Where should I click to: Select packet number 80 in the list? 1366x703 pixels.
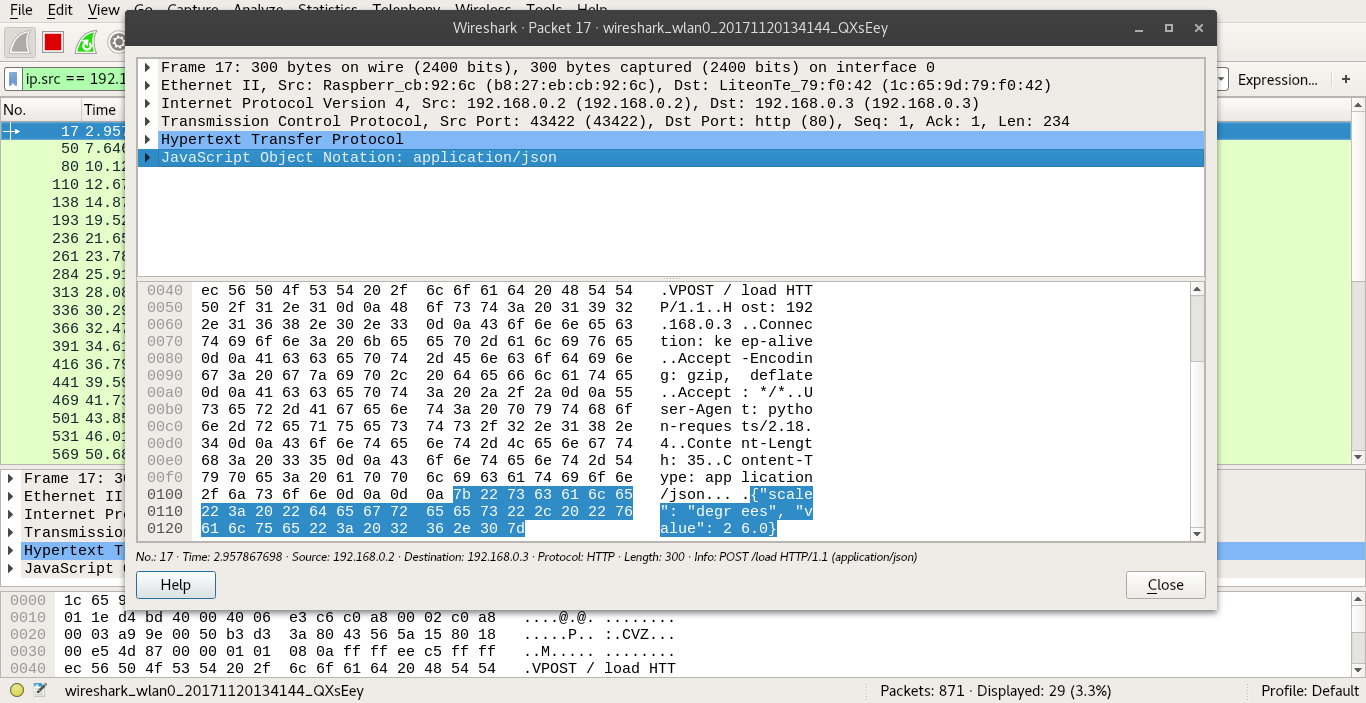(64, 167)
